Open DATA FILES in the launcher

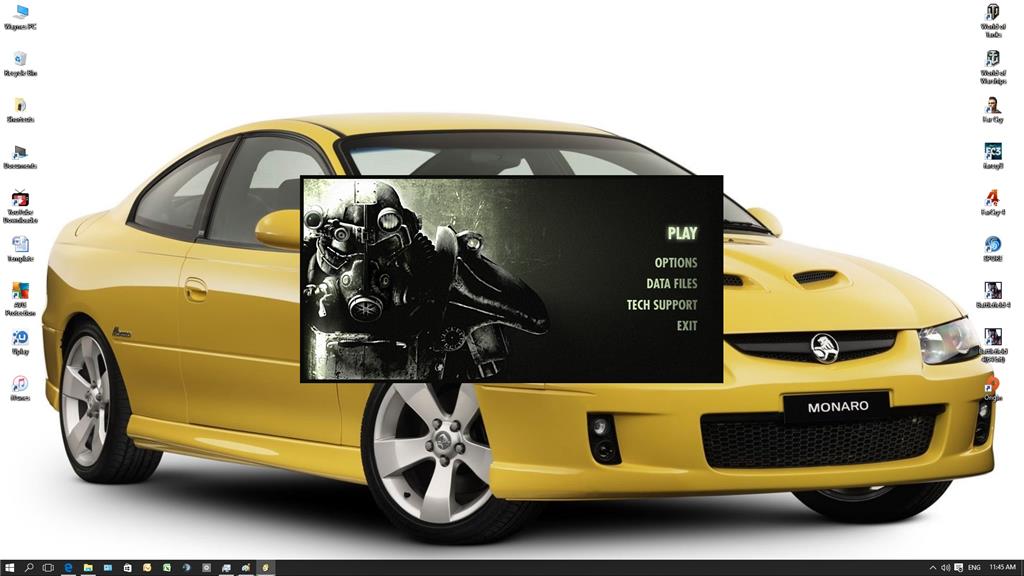pyautogui.click(x=671, y=283)
